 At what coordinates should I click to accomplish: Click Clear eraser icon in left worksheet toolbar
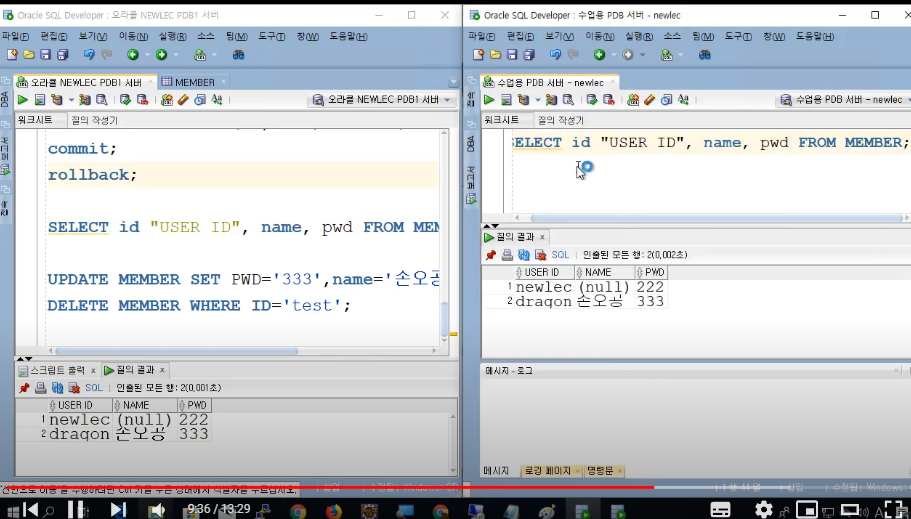(184, 100)
